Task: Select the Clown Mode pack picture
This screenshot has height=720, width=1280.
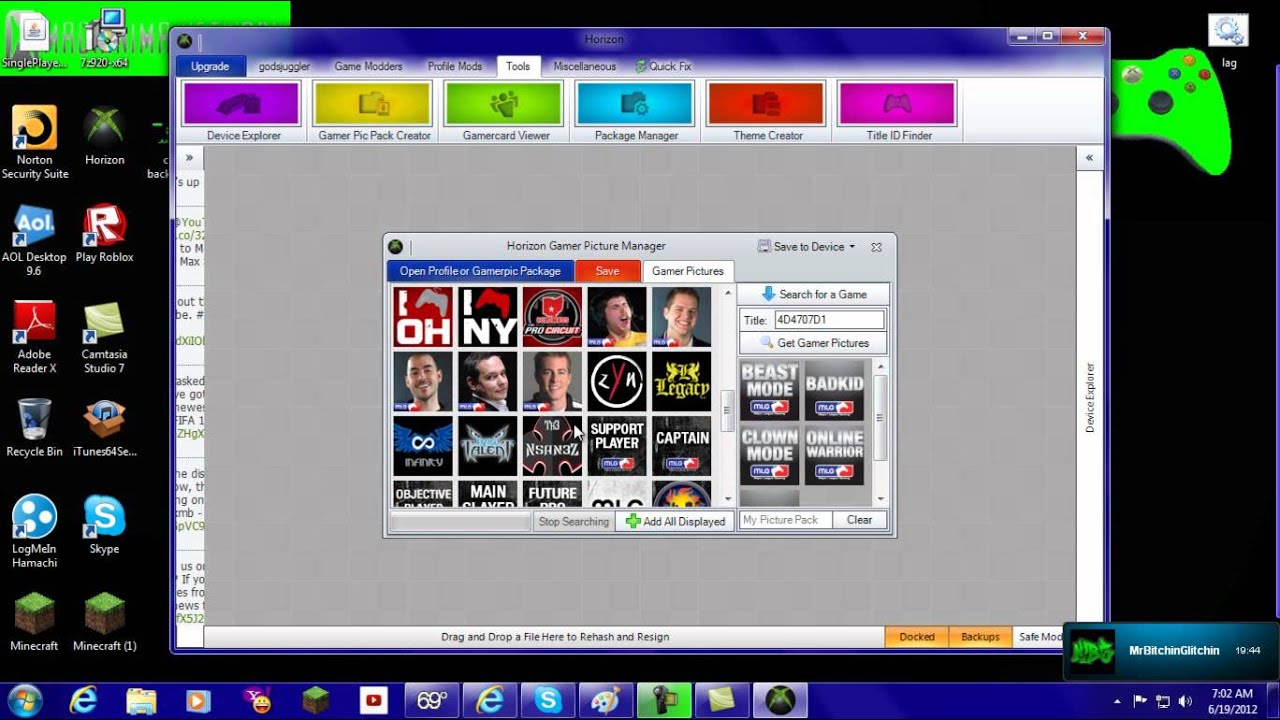Action: 769,455
